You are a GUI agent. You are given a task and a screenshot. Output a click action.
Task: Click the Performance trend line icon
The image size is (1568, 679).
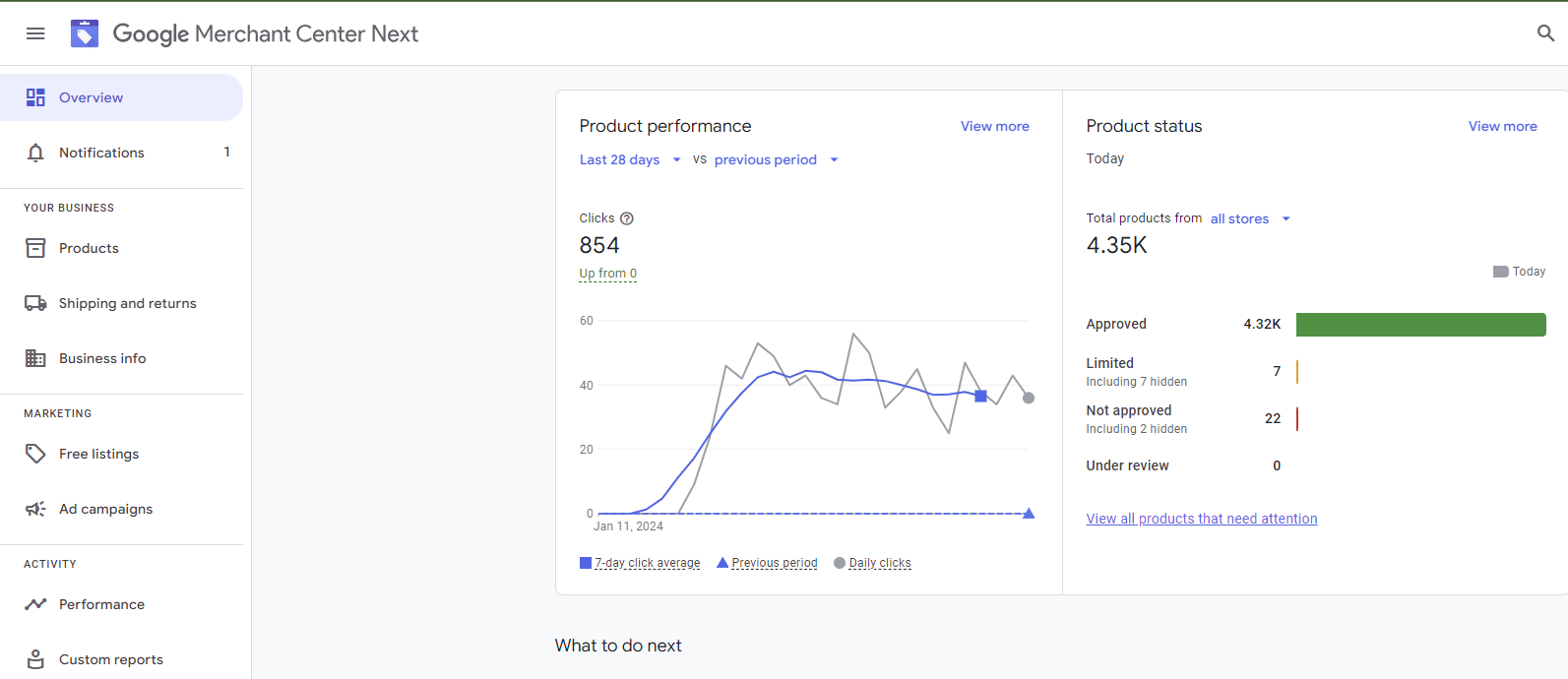pyautogui.click(x=35, y=604)
